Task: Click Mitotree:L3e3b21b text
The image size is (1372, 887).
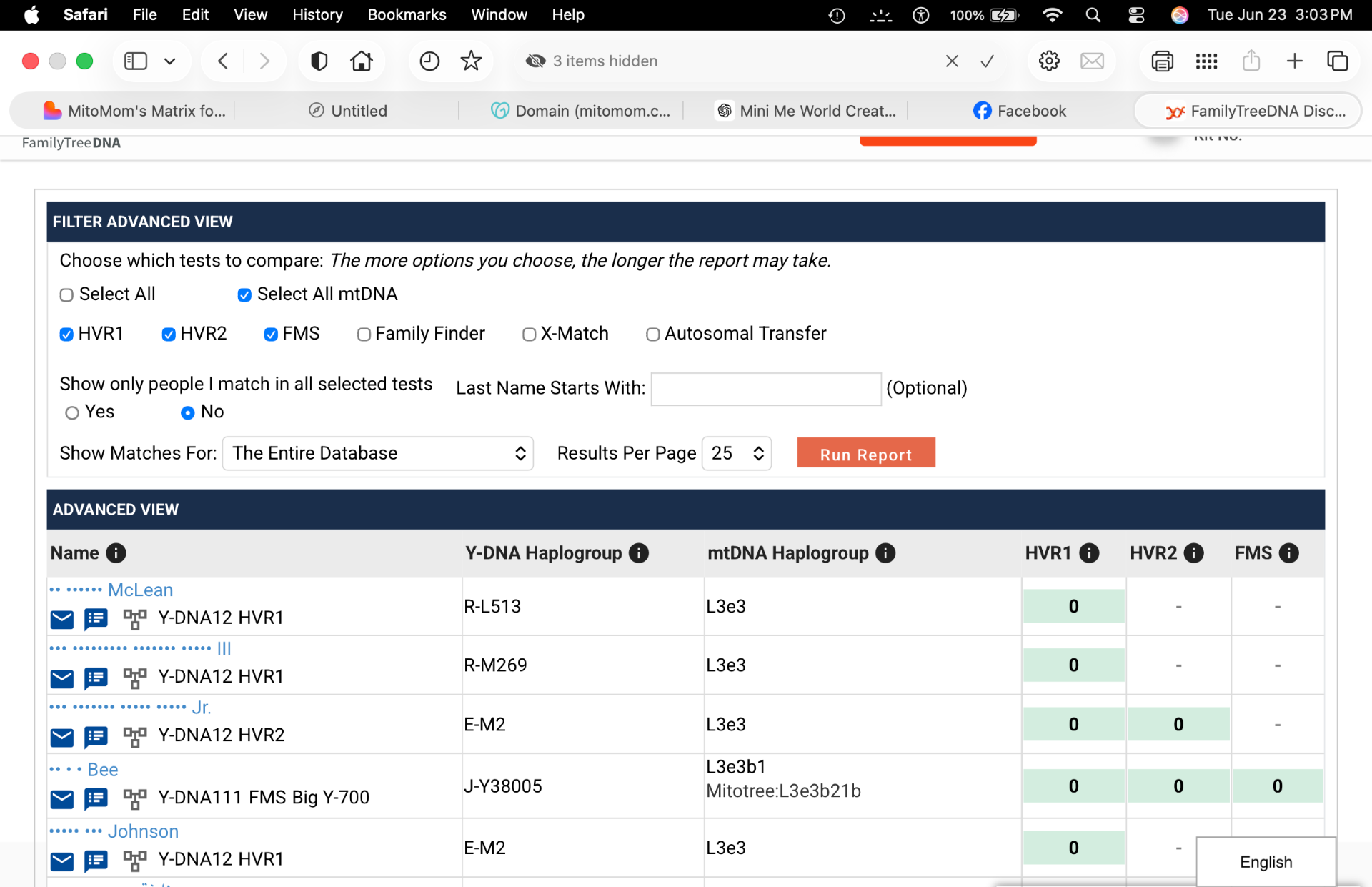Action: (783, 791)
